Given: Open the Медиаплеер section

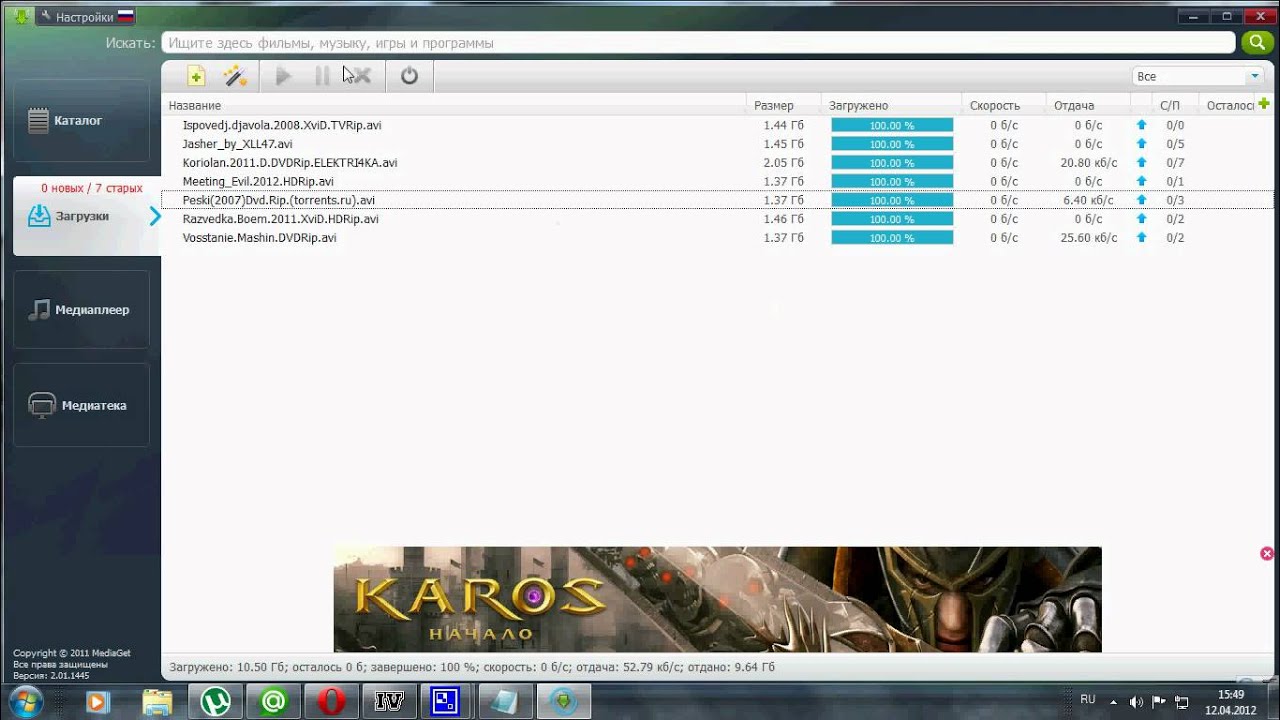Looking at the screenshot, I should tap(81, 310).
